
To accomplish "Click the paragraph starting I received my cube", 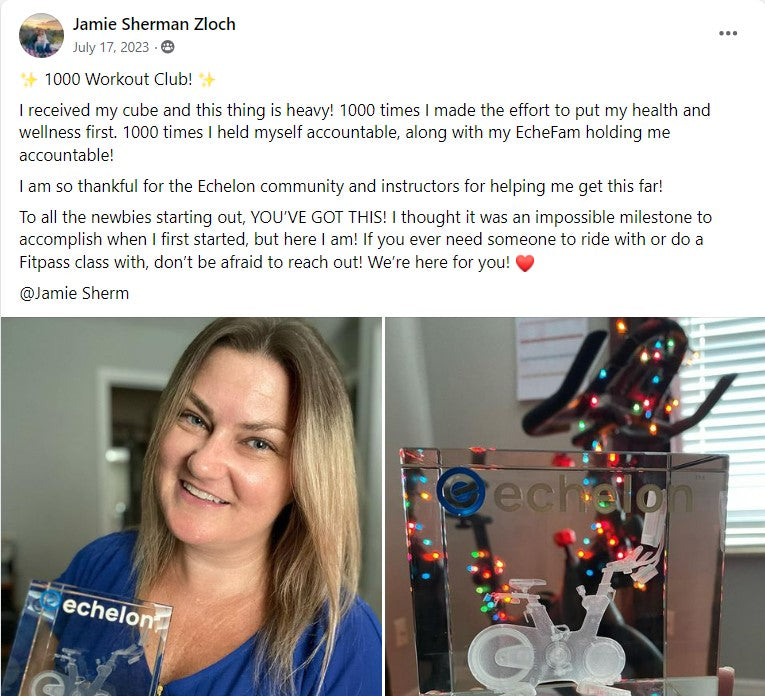I will 365,133.
